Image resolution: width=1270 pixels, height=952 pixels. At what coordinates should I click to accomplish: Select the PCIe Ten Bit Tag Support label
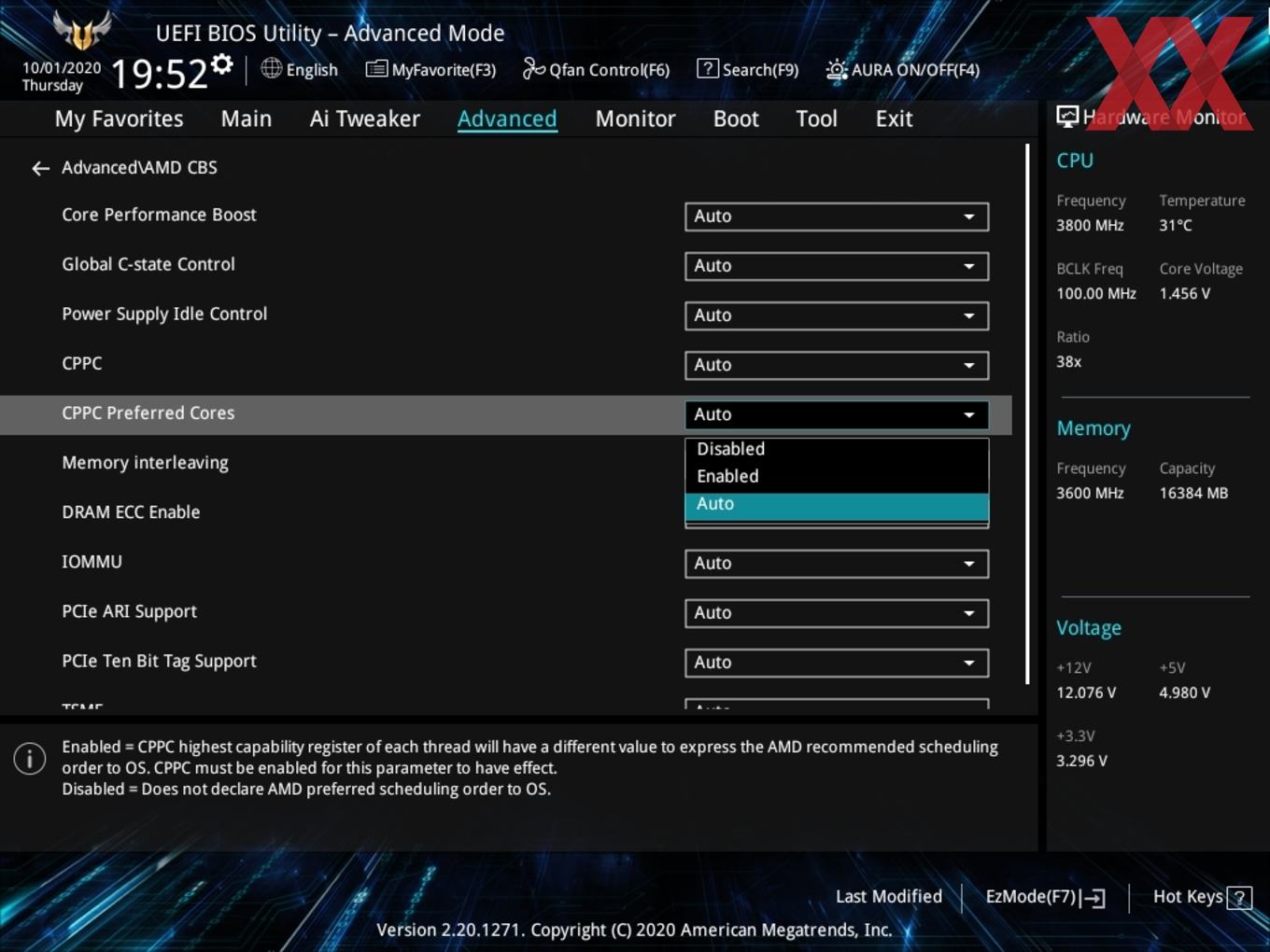tap(159, 661)
